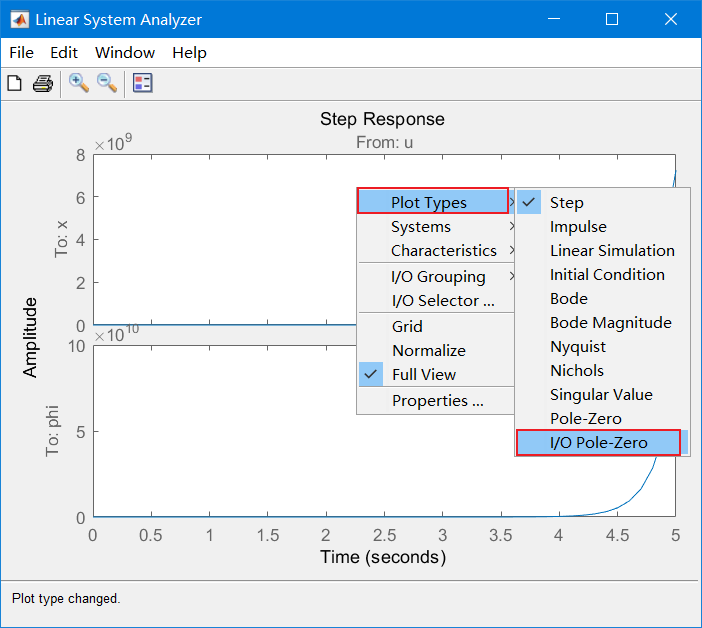Screen dimensions: 702x628
Task: Select the Zoom Out tool
Action: [x=106, y=83]
